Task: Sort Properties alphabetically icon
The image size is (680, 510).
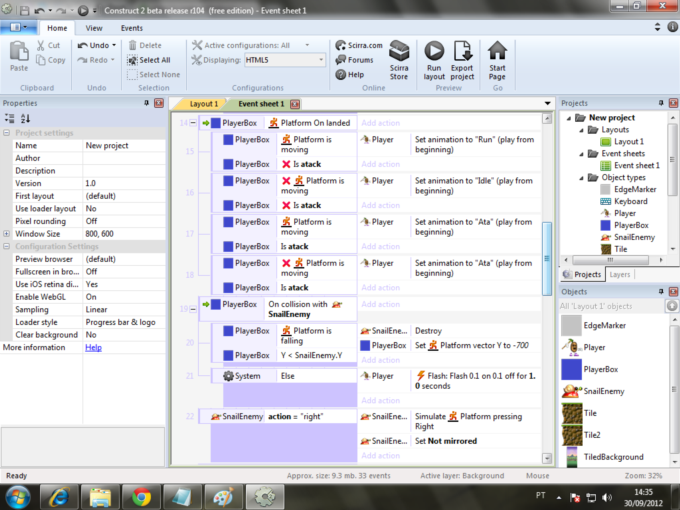Action: pos(25,118)
